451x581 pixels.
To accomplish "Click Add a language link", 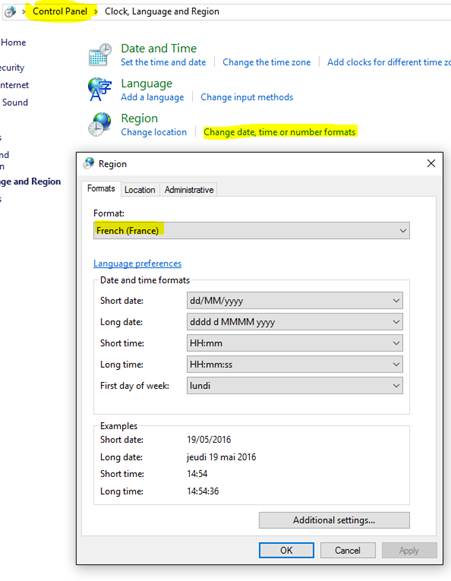I will [152, 97].
